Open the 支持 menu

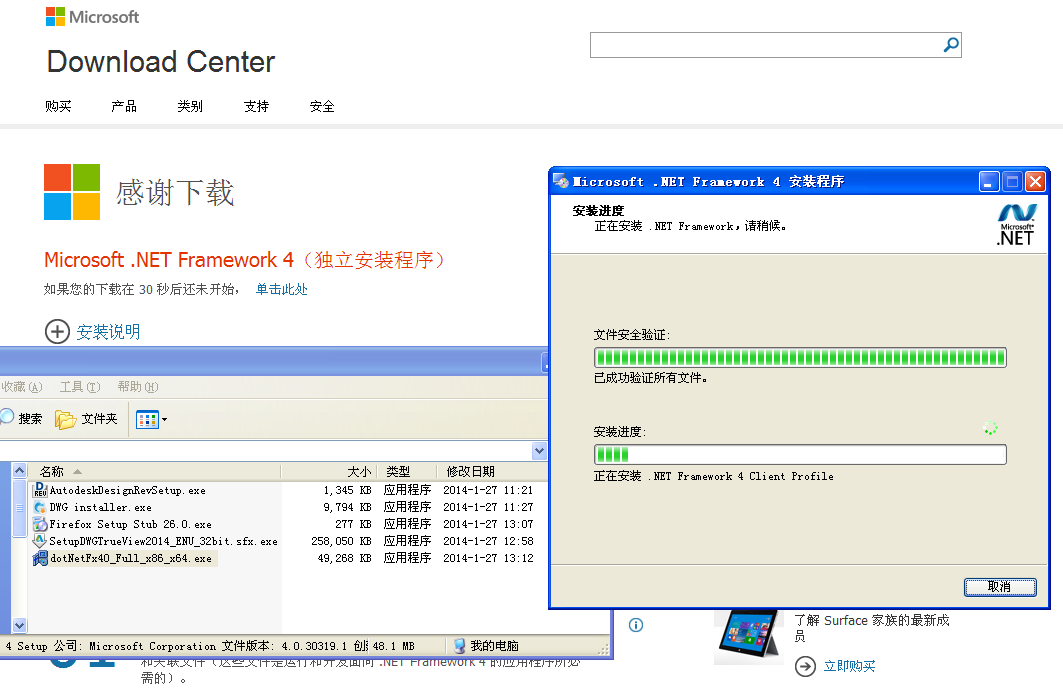[256, 106]
